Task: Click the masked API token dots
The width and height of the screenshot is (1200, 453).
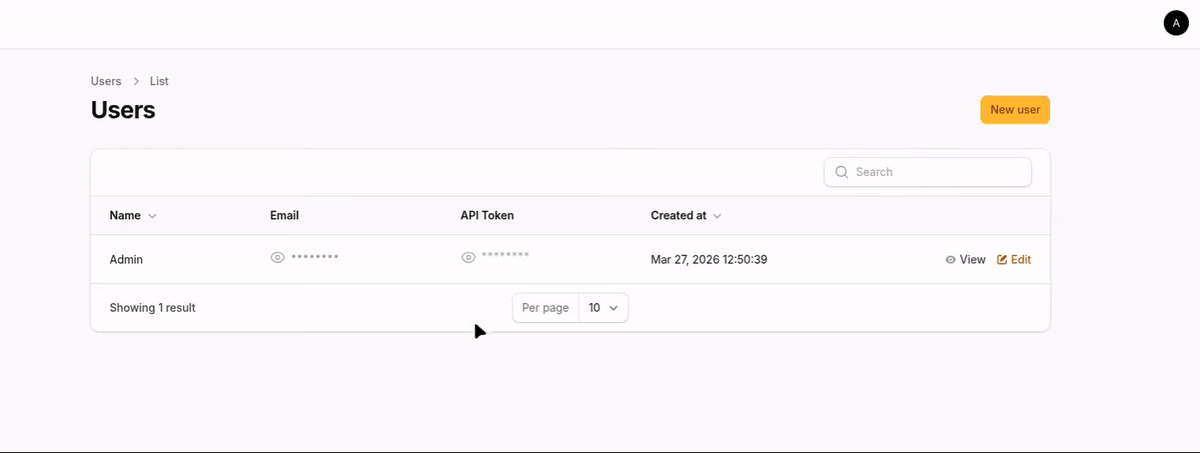Action: pyautogui.click(x=505, y=256)
